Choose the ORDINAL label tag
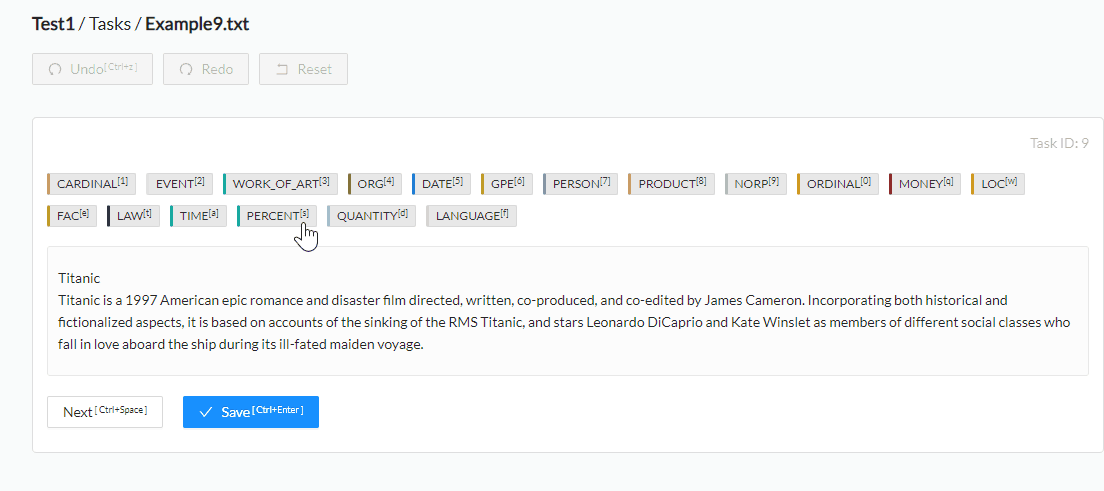The width and height of the screenshot is (1104, 491). coord(838,184)
